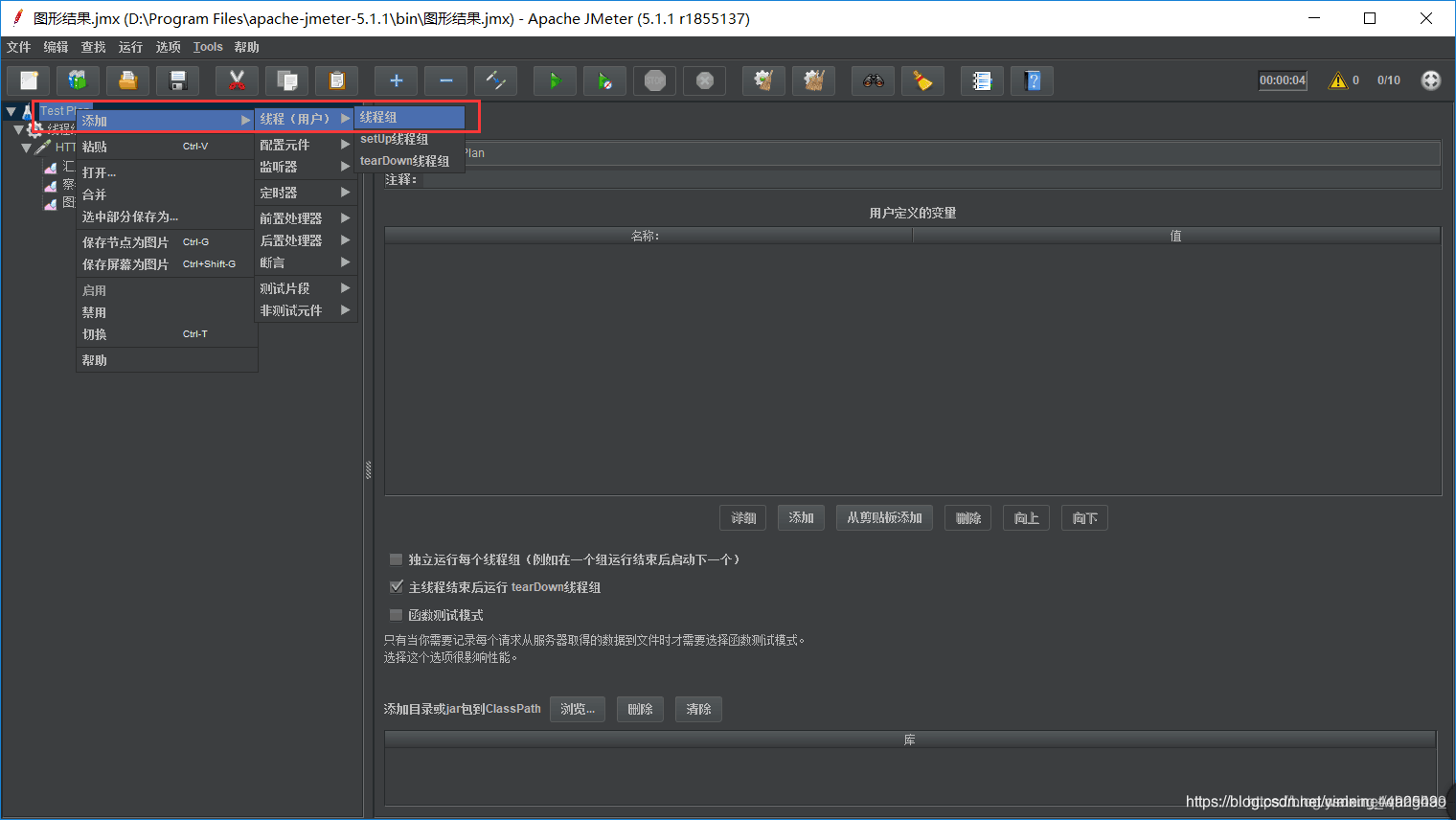Click the elapsed time 00:00:04 field

[1283, 80]
